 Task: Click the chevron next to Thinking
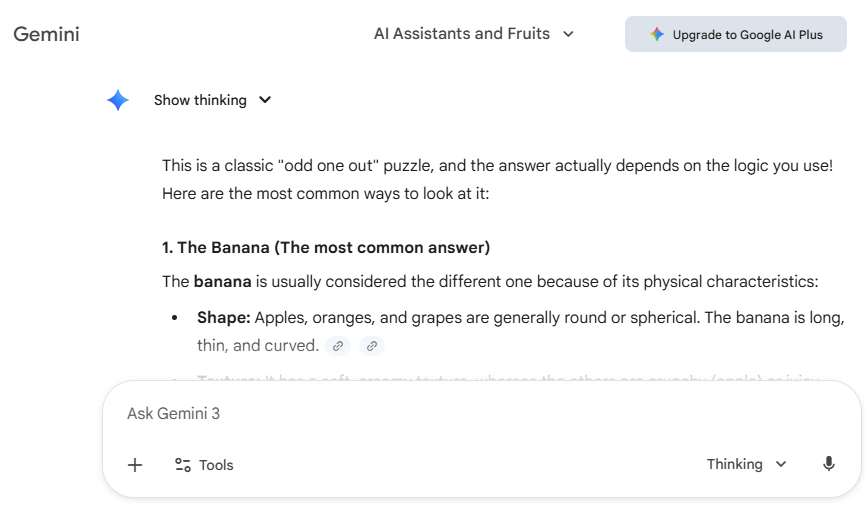tap(781, 464)
